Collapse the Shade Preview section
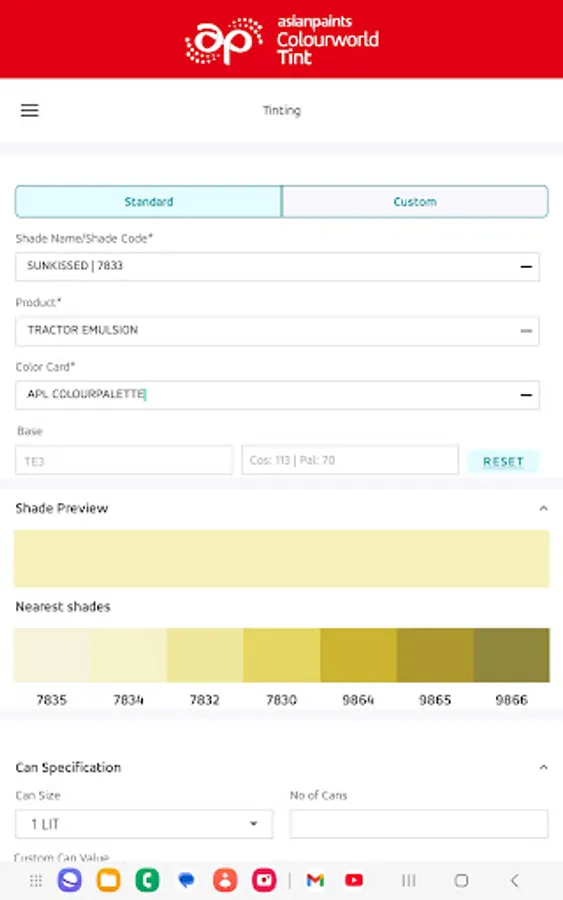 (x=543, y=509)
